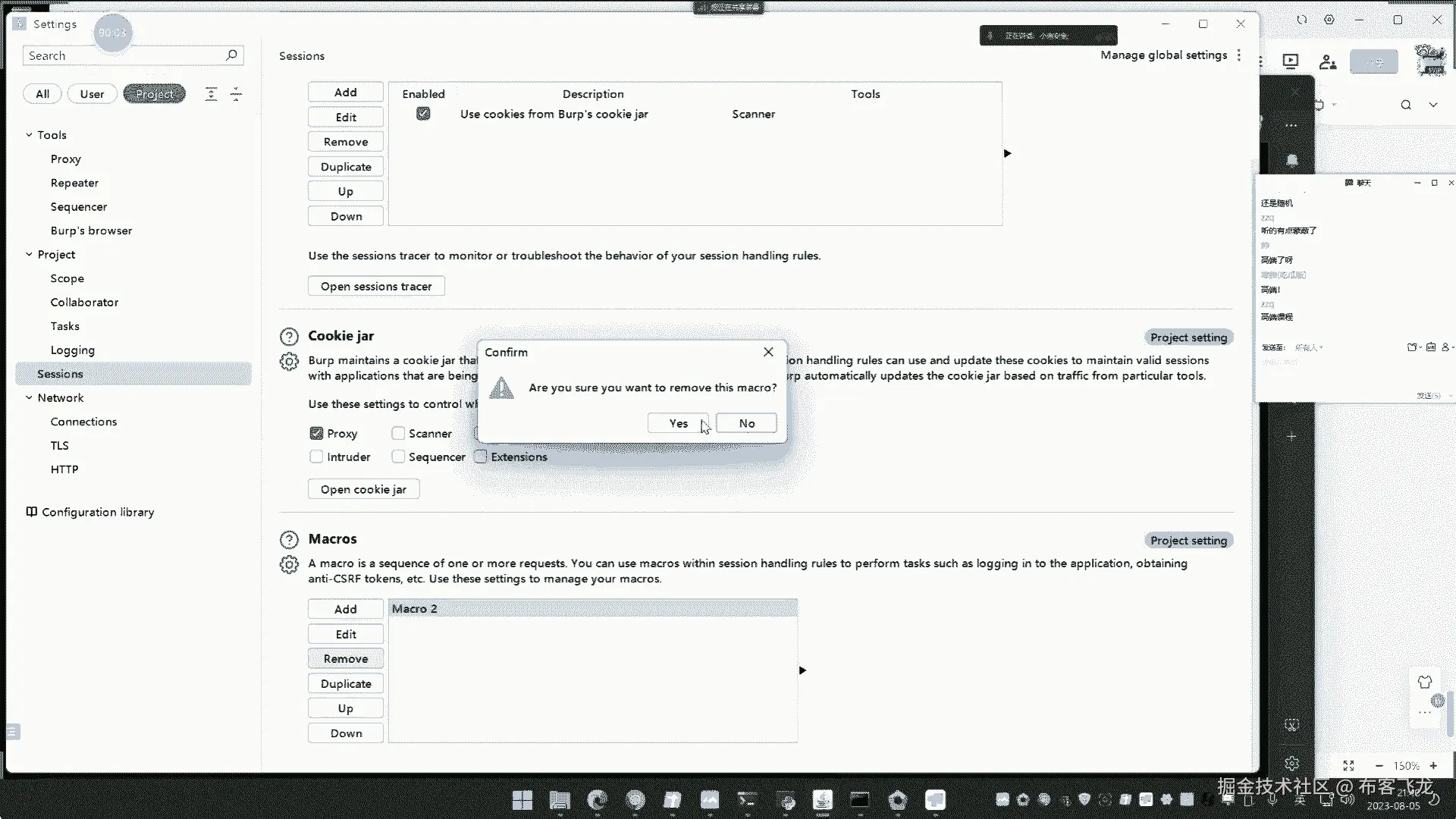The image size is (1456, 819).
Task: Uncheck the Proxy cookie jar checkbox
Action: tap(317, 434)
